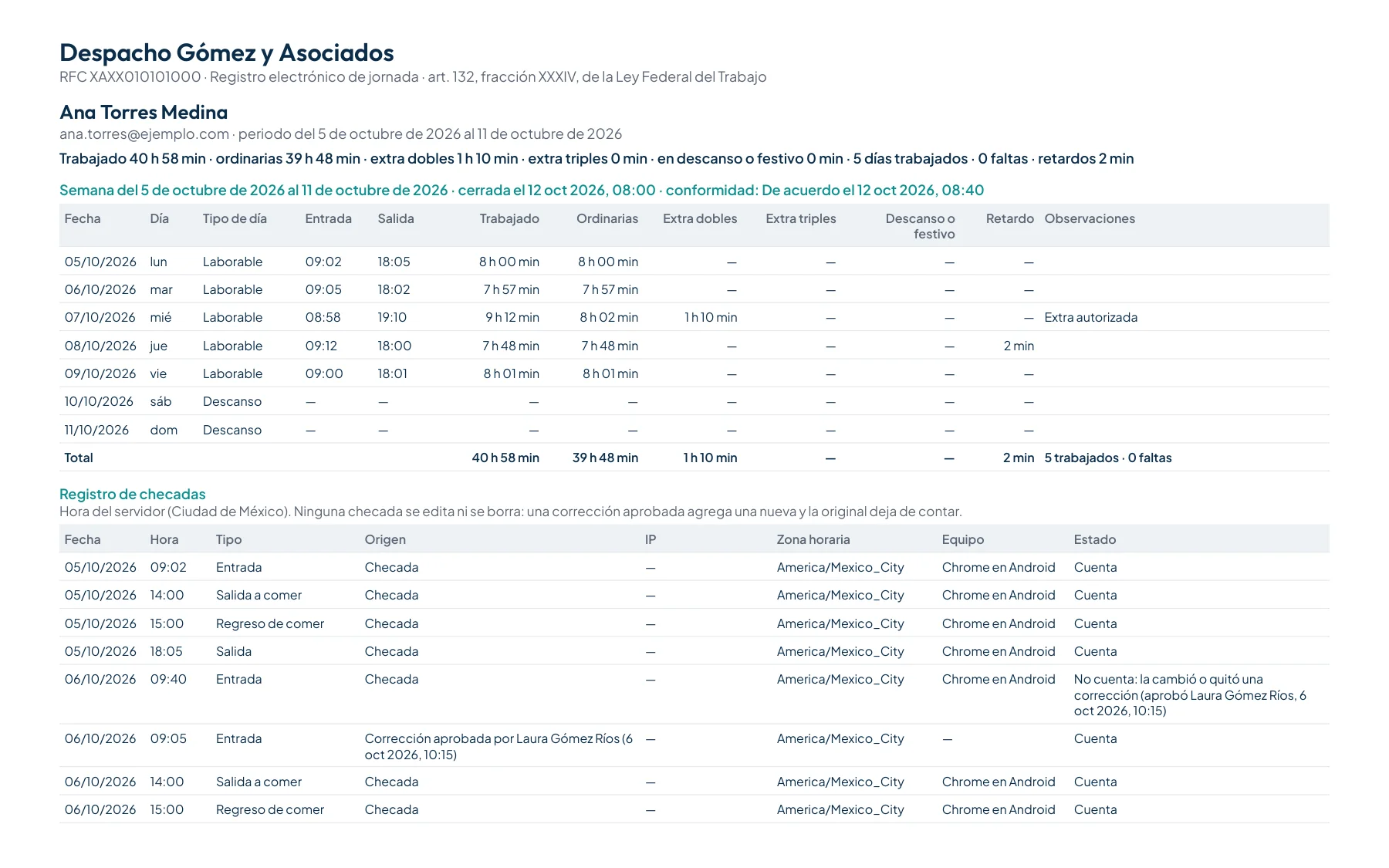This screenshot has height=868, width=1389.
Task: Click the "Observaciones" column header
Action: pyautogui.click(x=1090, y=219)
